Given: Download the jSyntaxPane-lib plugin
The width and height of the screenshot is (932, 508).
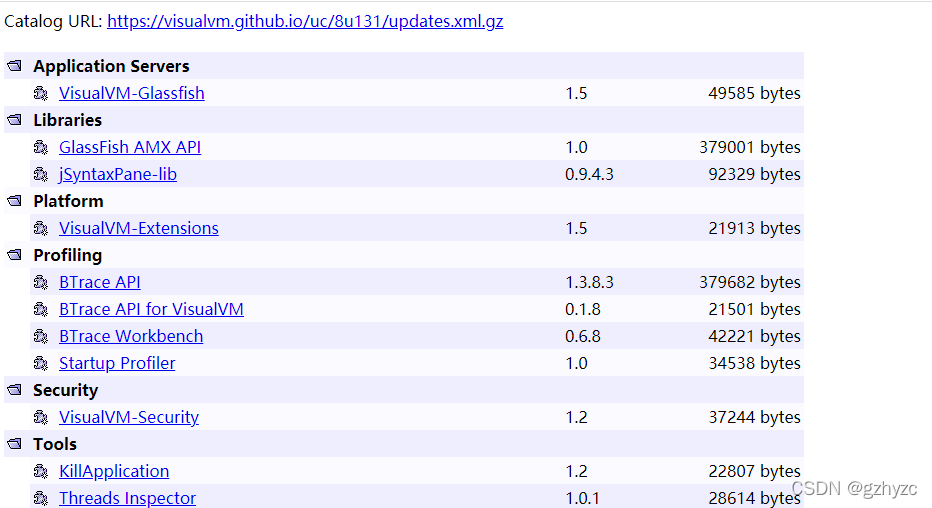Looking at the screenshot, I should tap(118, 174).
